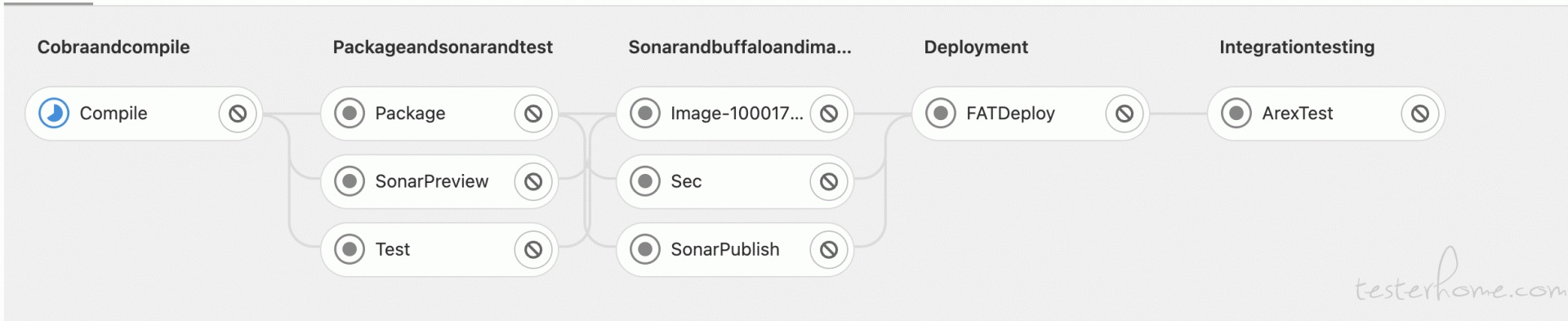The width and height of the screenshot is (1568, 321).
Task: Click the pending status circle of ArexTest
Action: coord(1236,114)
